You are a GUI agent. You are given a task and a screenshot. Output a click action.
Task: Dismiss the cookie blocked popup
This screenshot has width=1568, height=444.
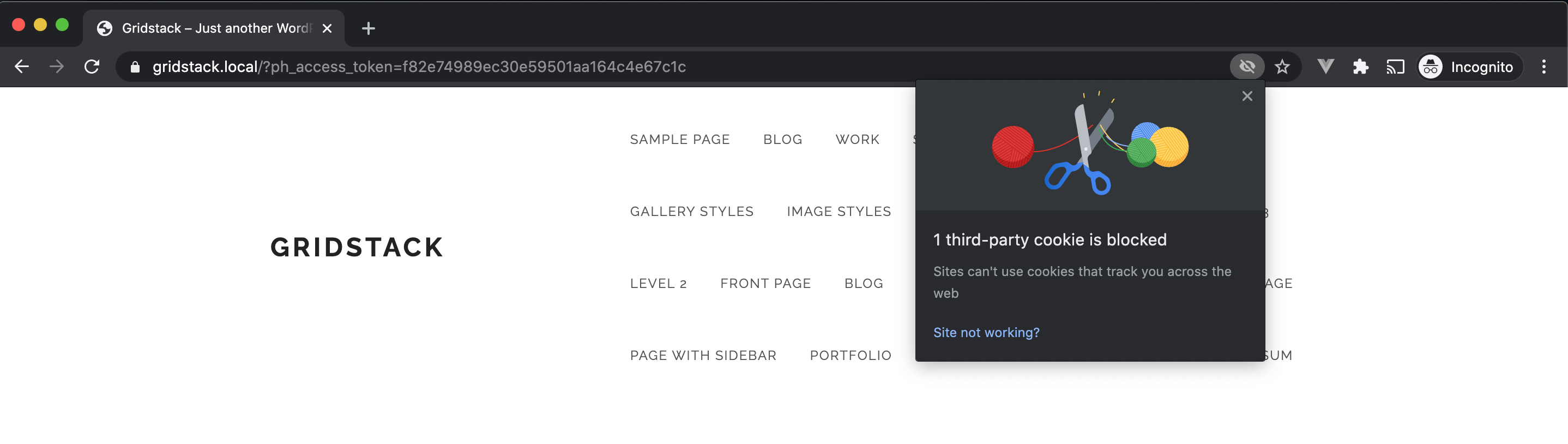pyautogui.click(x=1247, y=96)
